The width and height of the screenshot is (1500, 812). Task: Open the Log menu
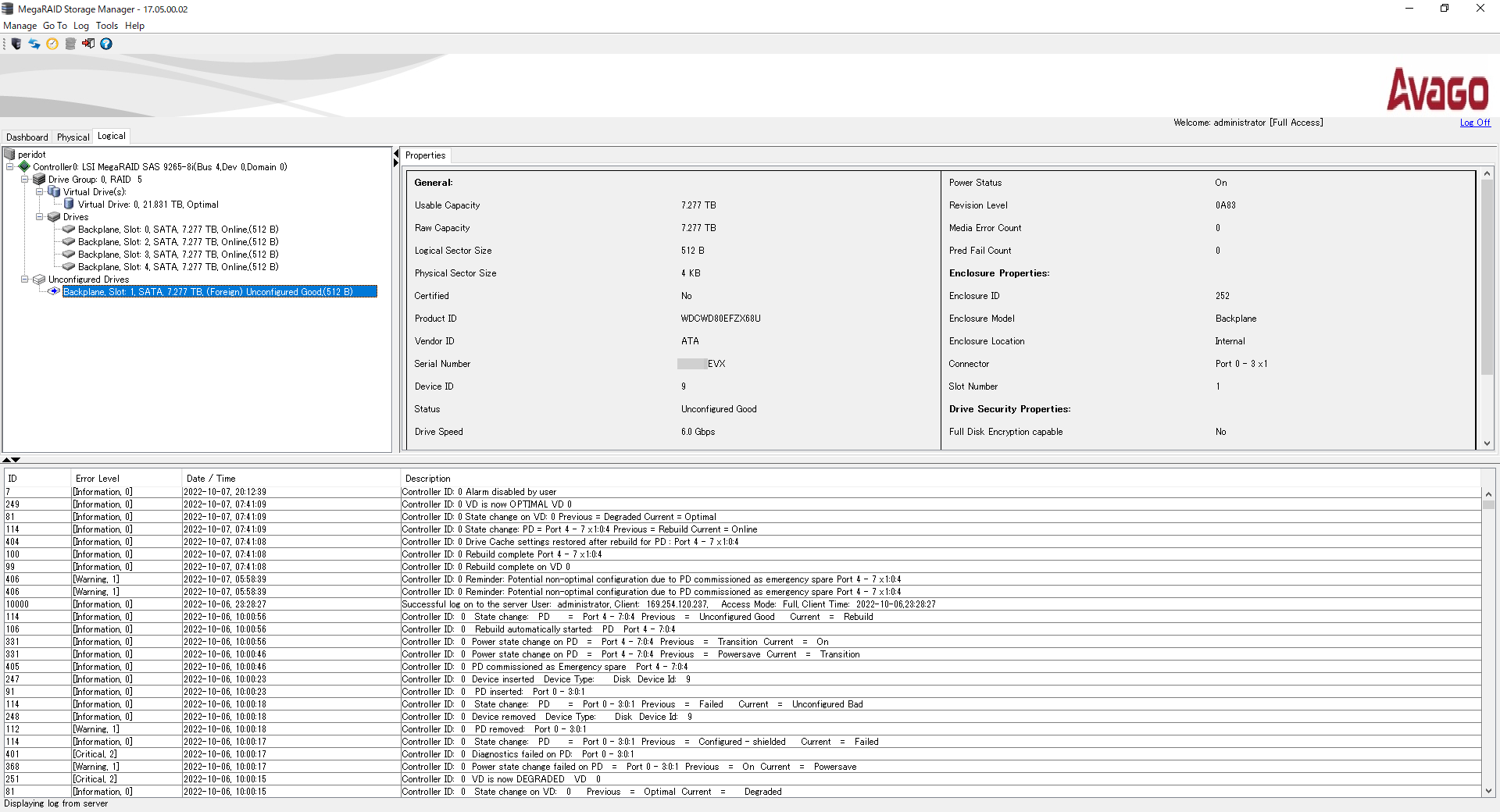81,26
